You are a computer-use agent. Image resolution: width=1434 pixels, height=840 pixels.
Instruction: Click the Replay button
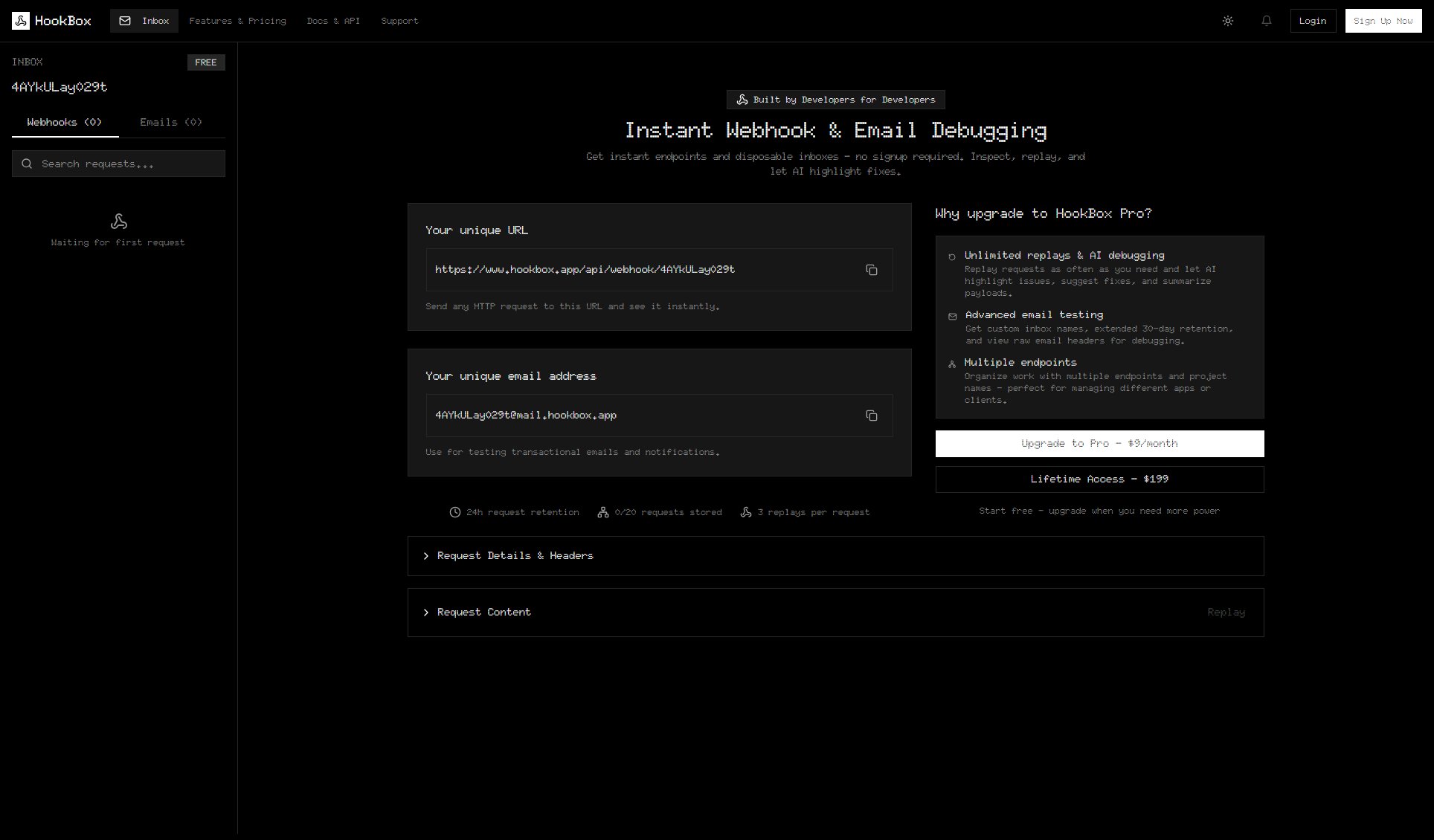tap(1226, 613)
